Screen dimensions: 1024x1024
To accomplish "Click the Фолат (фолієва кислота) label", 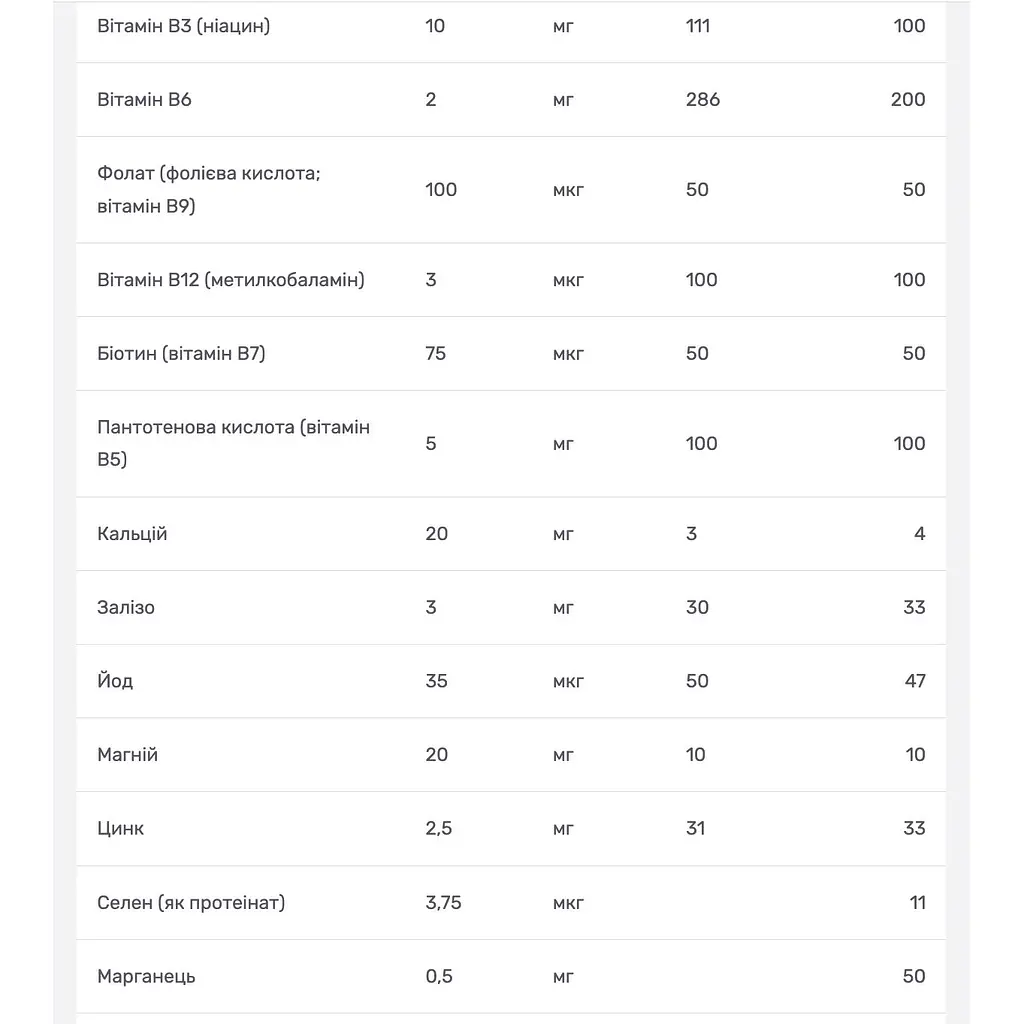I will 209,189.
